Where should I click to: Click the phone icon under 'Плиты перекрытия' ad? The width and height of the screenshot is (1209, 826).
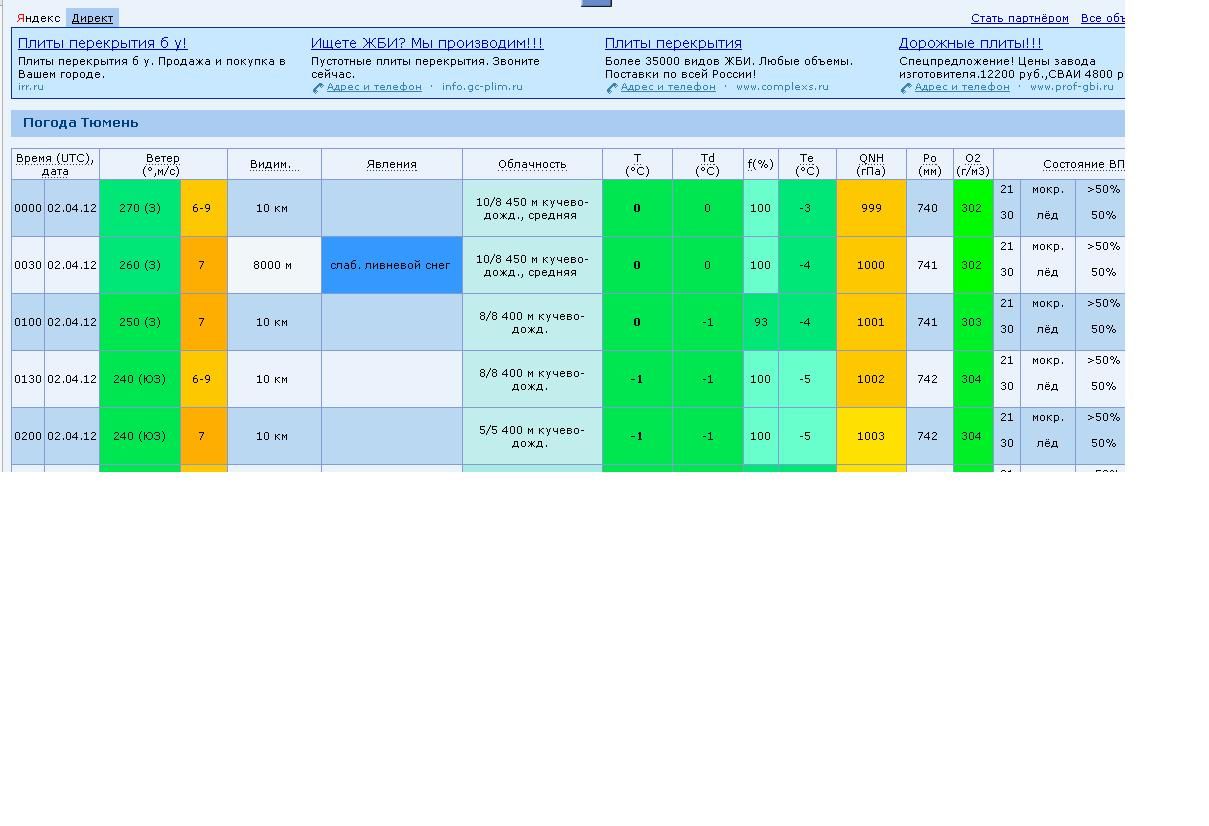612,88
